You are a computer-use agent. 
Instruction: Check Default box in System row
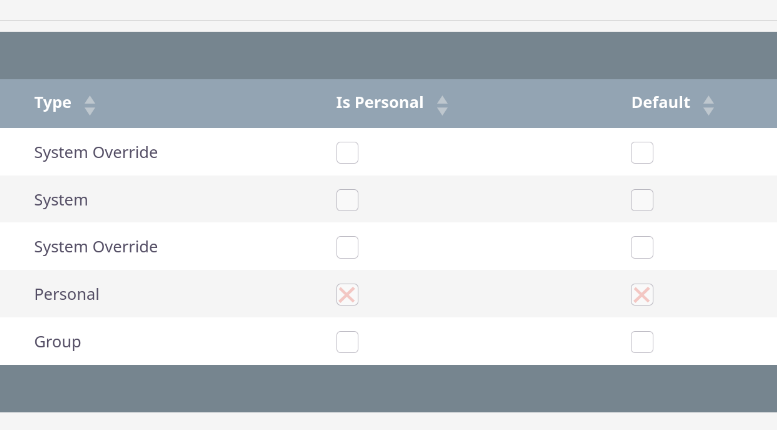coord(642,200)
